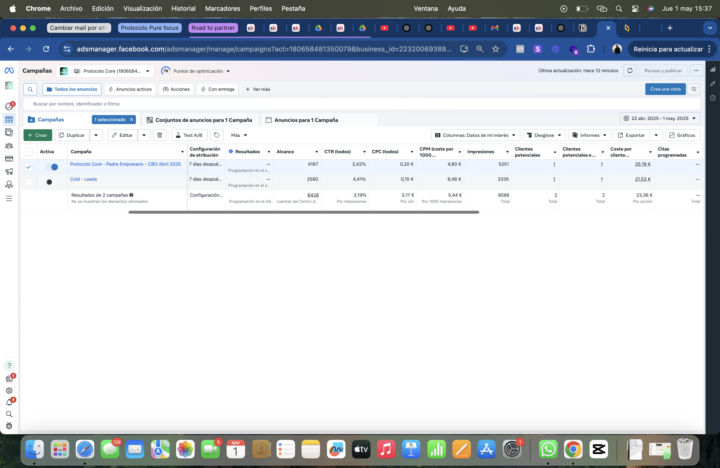Delete selected campaign with trash icon
Viewport: 720px width, 468px height.
pyautogui.click(x=160, y=135)
